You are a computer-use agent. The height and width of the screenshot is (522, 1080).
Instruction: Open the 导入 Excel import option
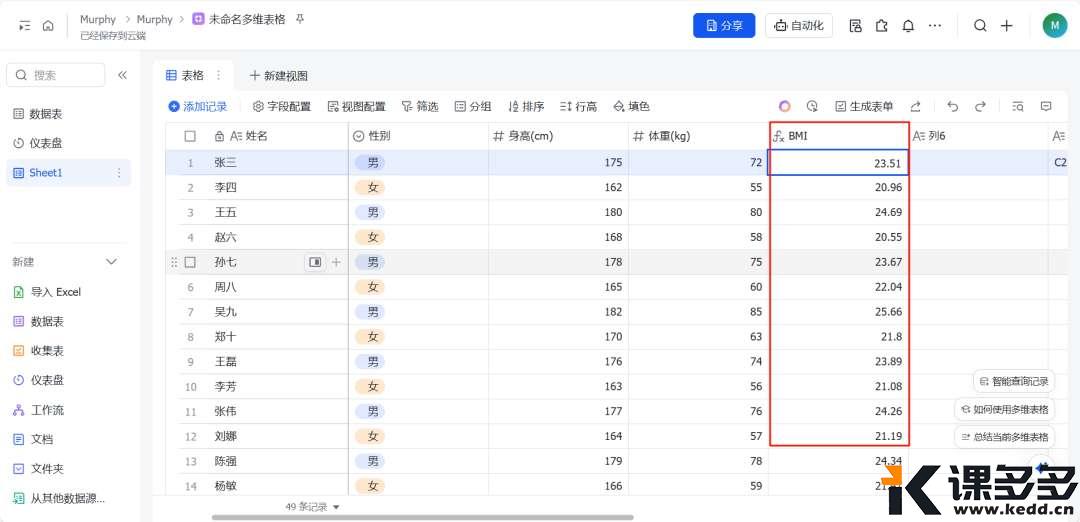[x=47, y=292]
